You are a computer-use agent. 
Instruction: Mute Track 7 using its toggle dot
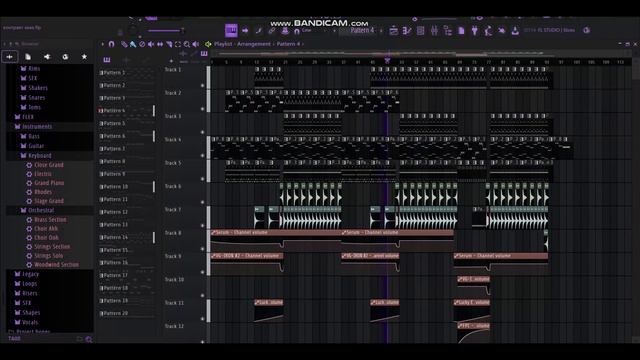202,225
